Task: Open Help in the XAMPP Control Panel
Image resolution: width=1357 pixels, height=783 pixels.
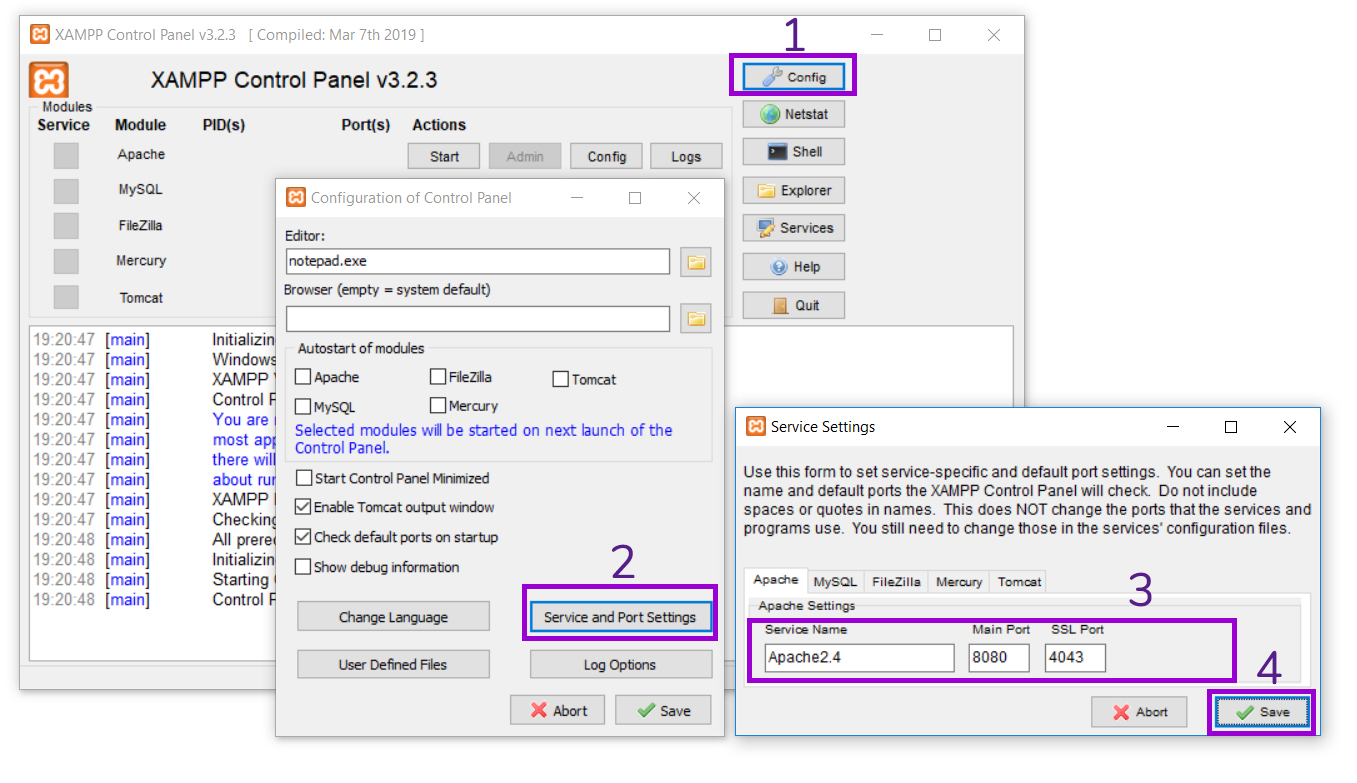Action: 793,267
